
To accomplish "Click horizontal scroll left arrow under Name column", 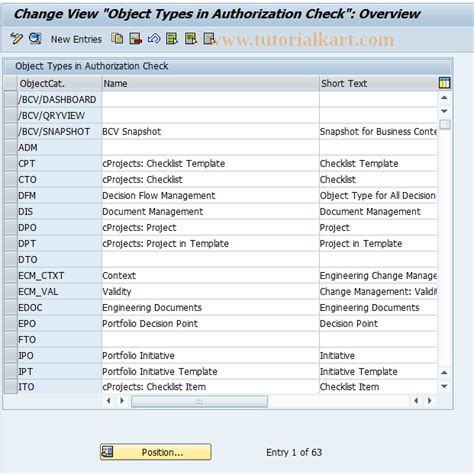I will (109, 401).
